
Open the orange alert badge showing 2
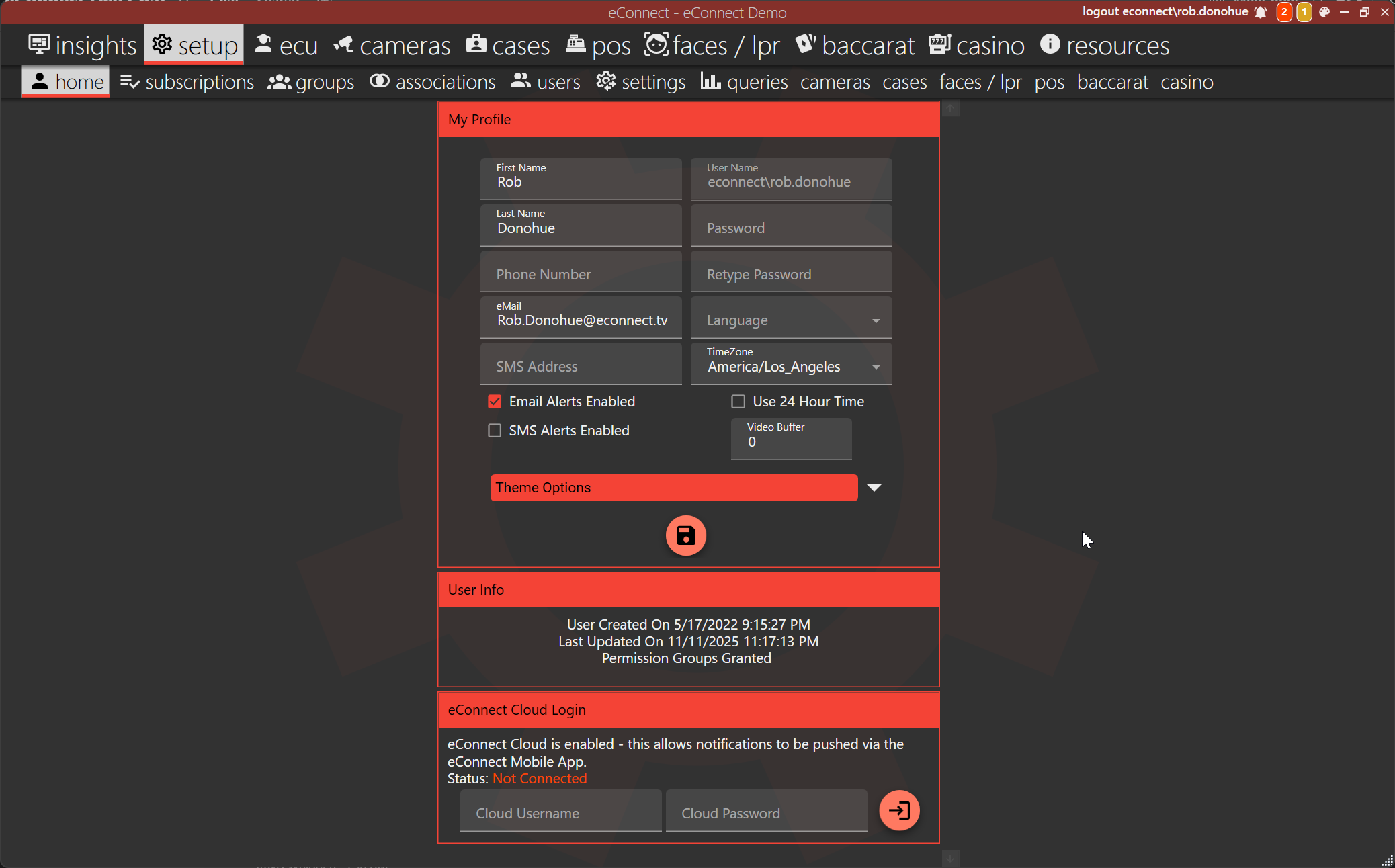click(x=1283, y=12)
